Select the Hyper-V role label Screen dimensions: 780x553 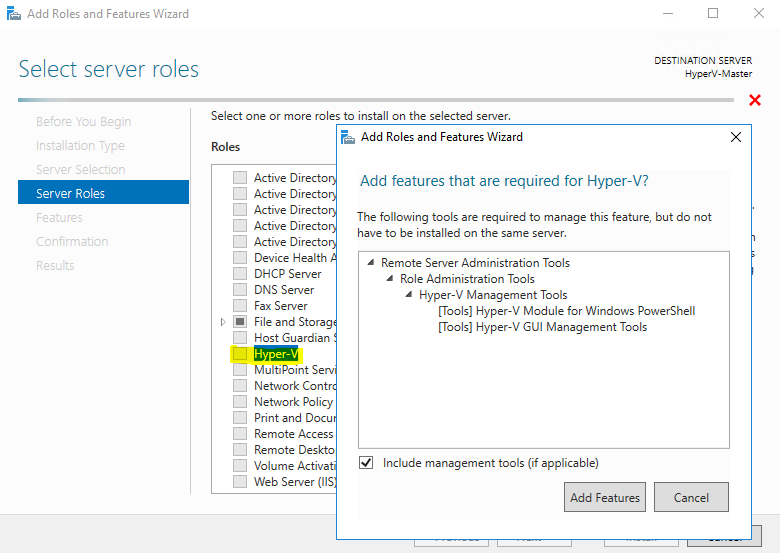pyautogui.click(x=276, y=354)
